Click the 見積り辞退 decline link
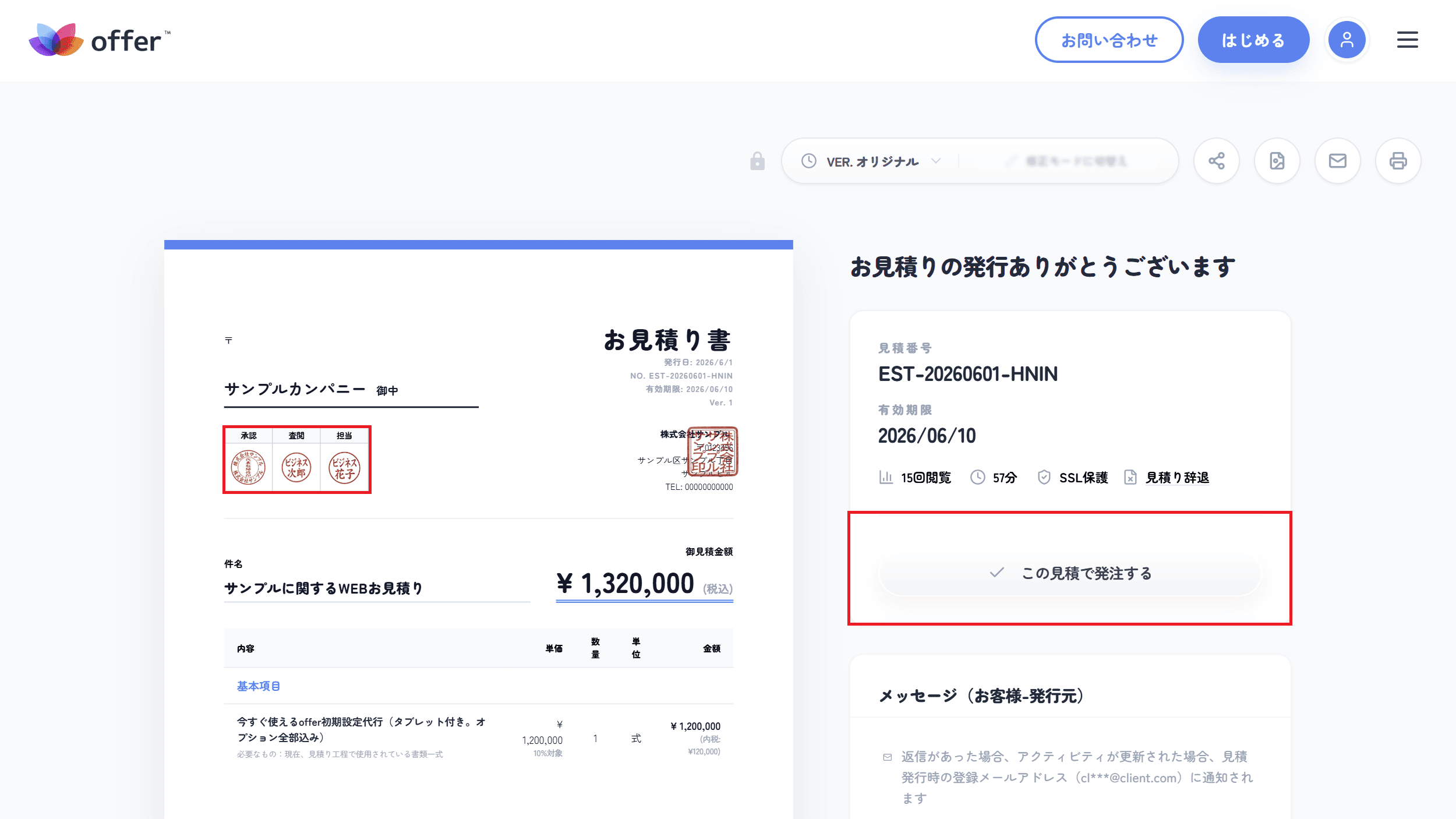This screenshot has height=819, width=1456. pyautogui.click(x=1177, y=478)
